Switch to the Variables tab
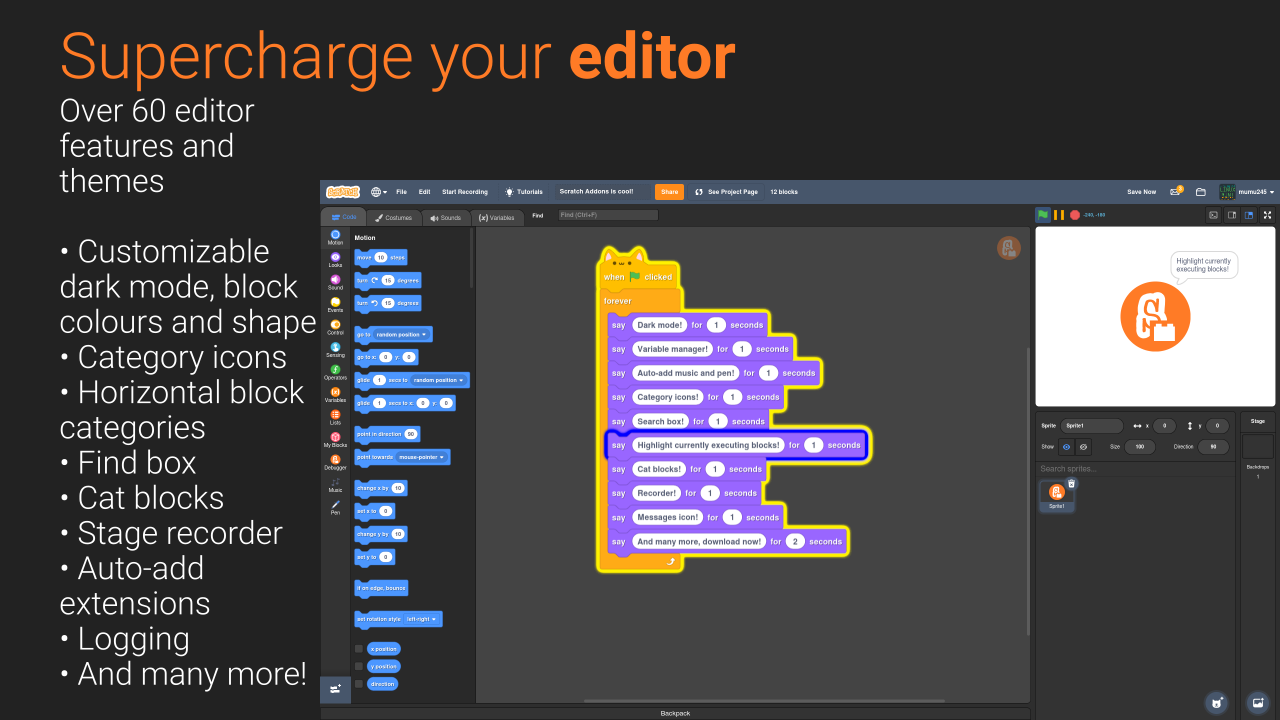The image size is (1280, 720). coord(497,217)
